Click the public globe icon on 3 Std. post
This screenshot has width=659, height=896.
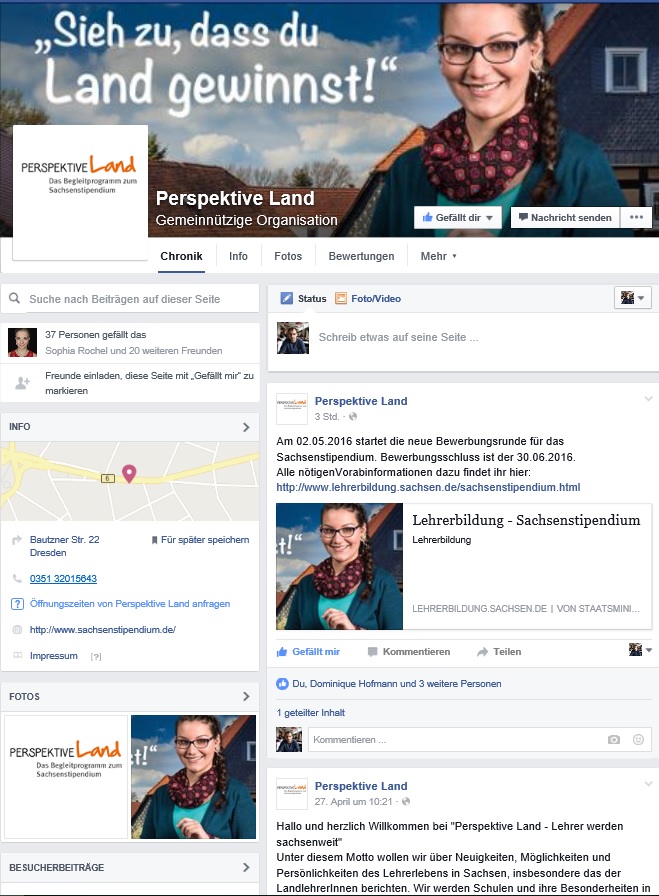click(353, 417)
